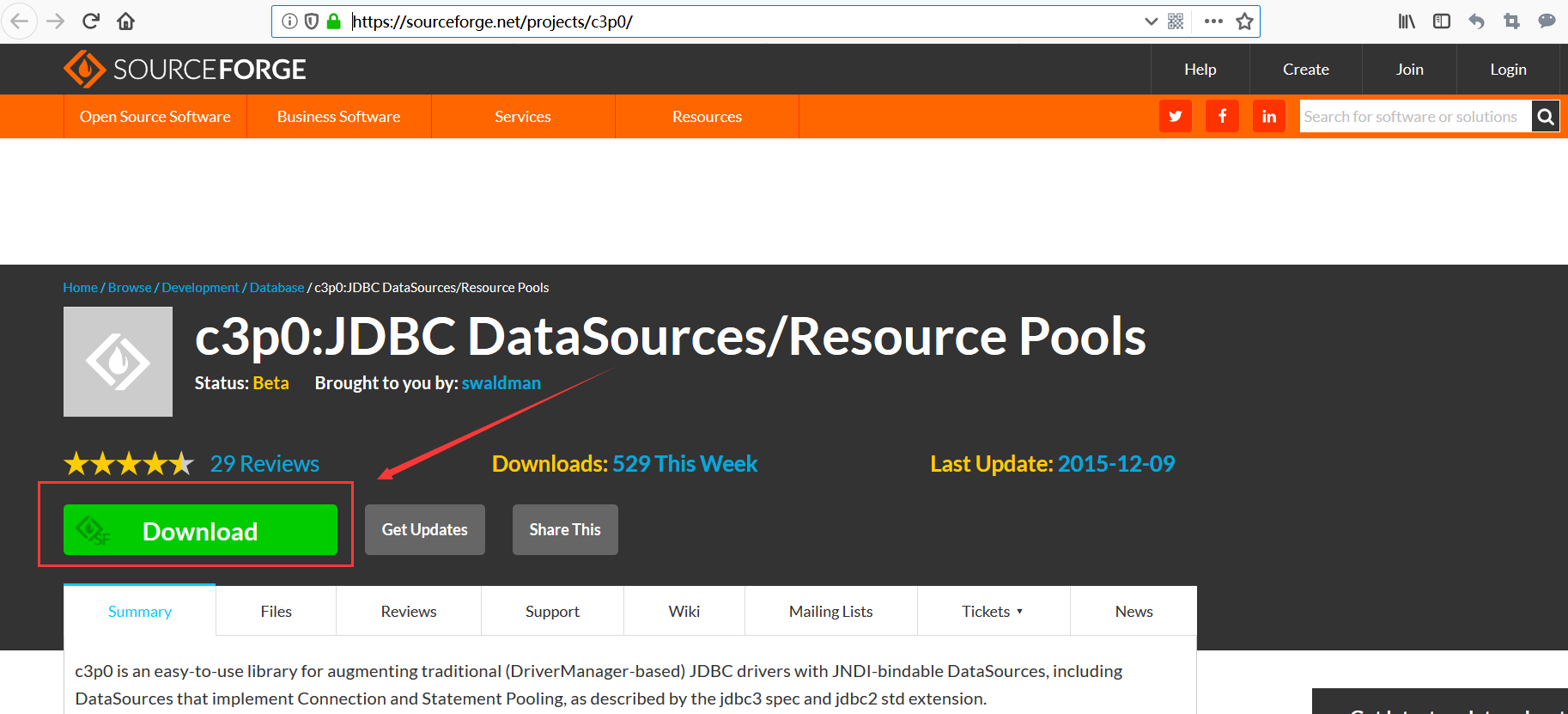Click Downloads 529 This Week text
The width and height of the screenshot is (1568, 714).
[624, 464]
